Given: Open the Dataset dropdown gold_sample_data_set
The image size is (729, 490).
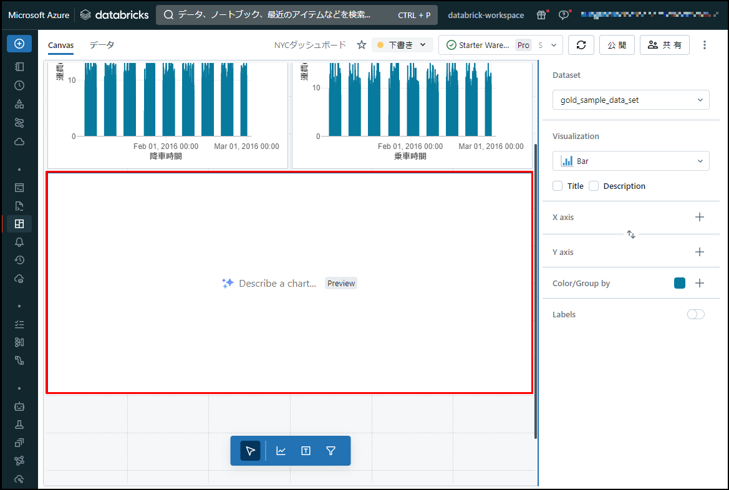Looking at the screenshot, I should pos(630,100).
